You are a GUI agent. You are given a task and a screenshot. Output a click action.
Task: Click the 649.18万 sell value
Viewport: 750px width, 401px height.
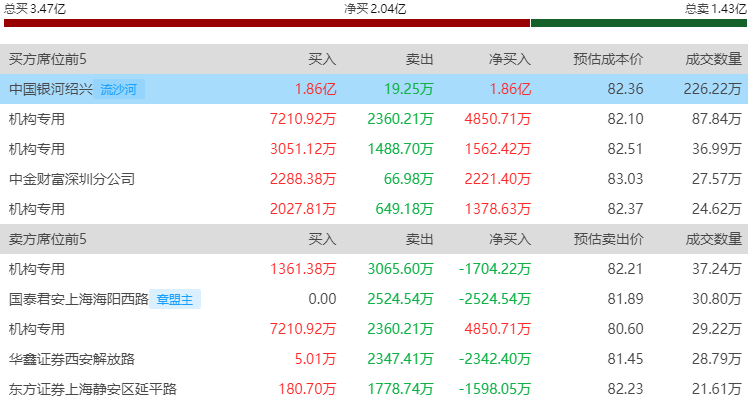tap(405, 209)
